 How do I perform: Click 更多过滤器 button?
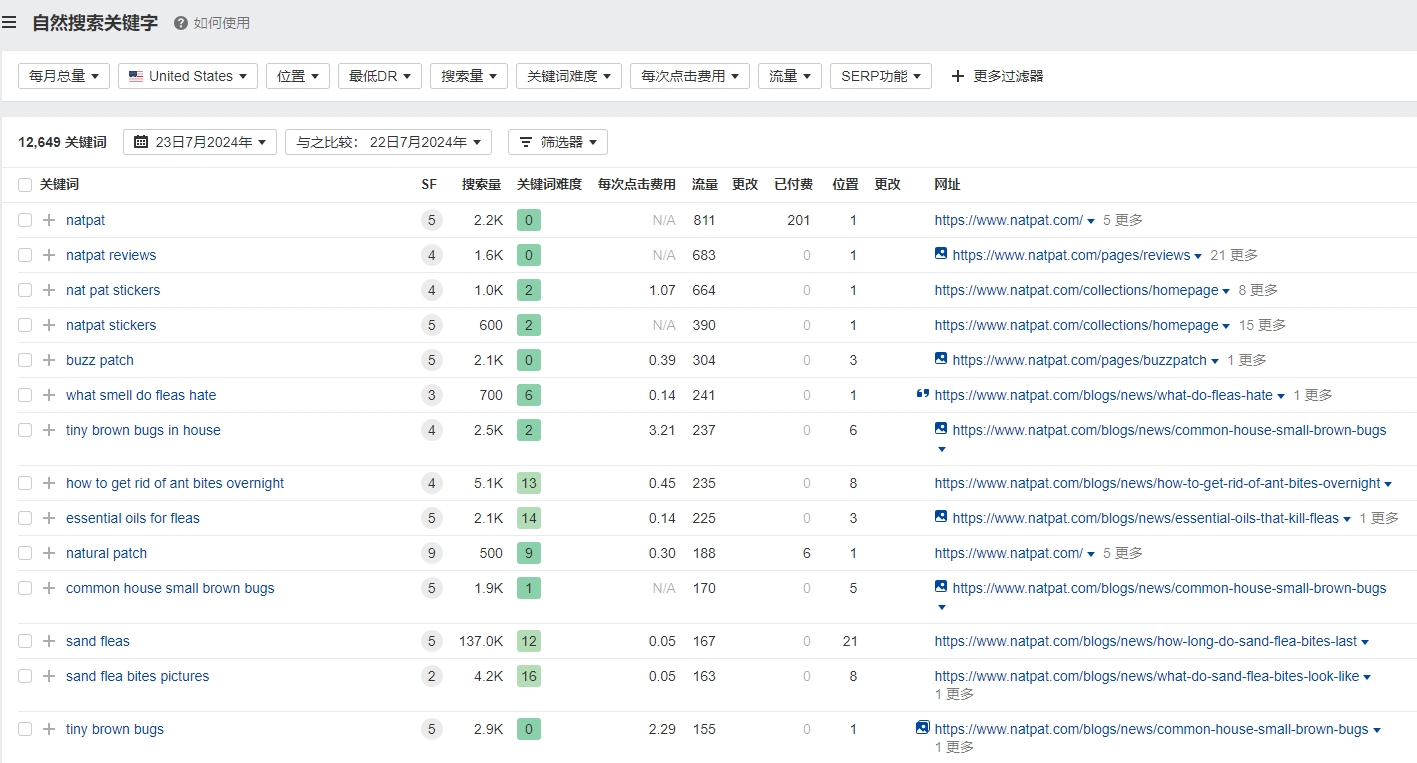[x=997, y=76]
